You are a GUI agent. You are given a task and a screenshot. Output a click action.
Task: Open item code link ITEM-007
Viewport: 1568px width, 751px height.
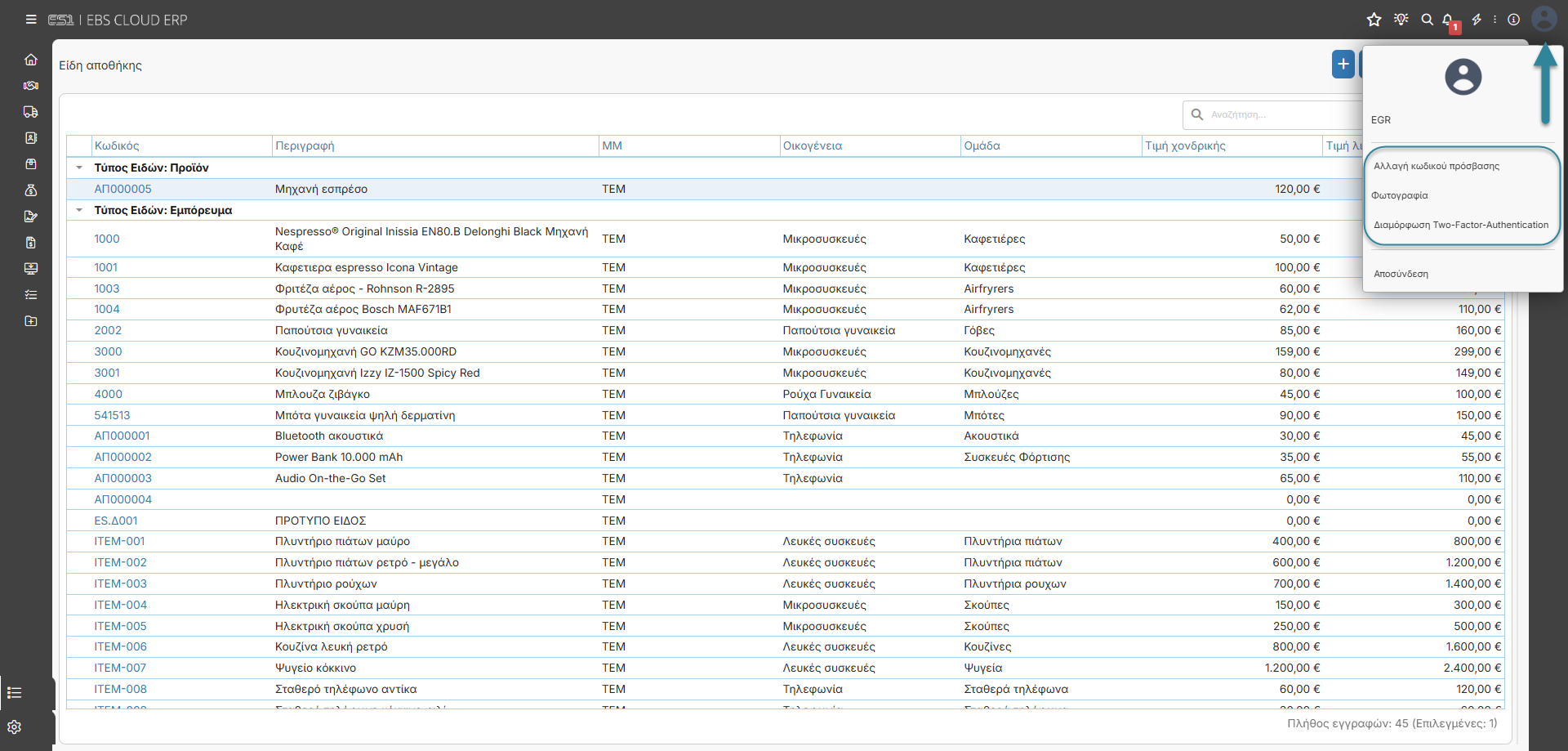click(120, 668)
